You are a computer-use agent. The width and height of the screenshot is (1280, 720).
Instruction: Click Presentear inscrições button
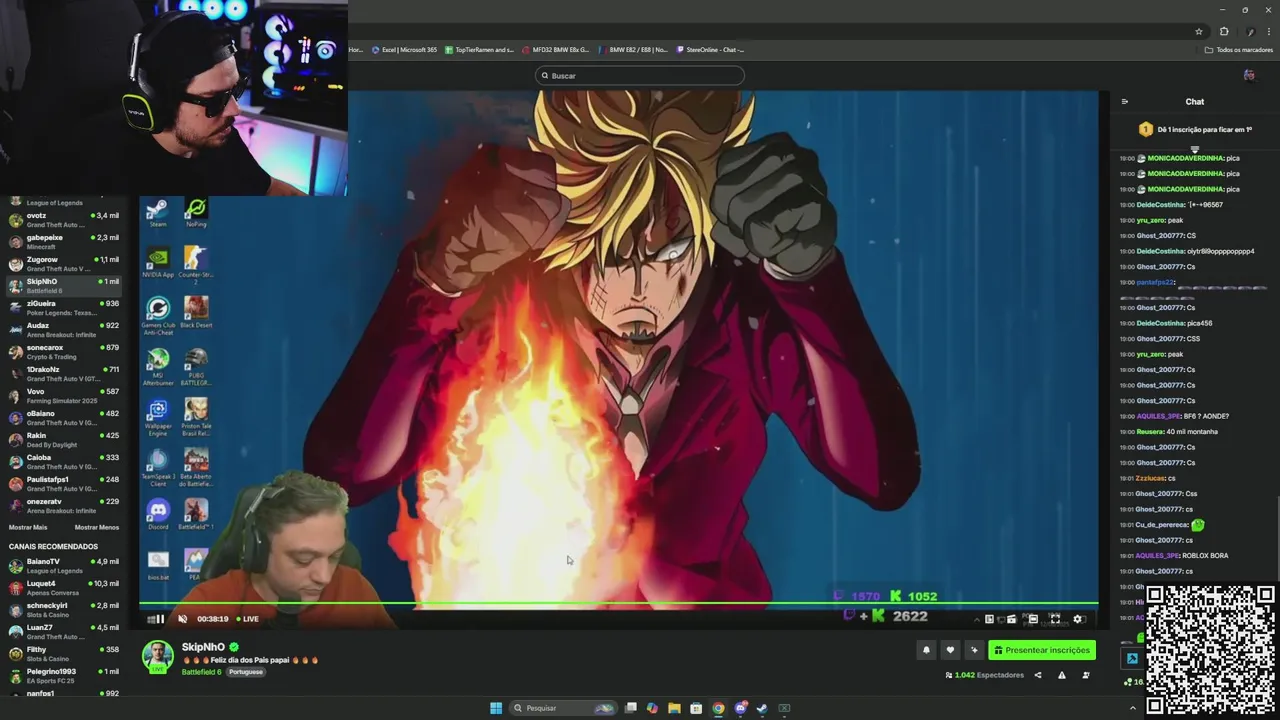[x=1042, y=650]
